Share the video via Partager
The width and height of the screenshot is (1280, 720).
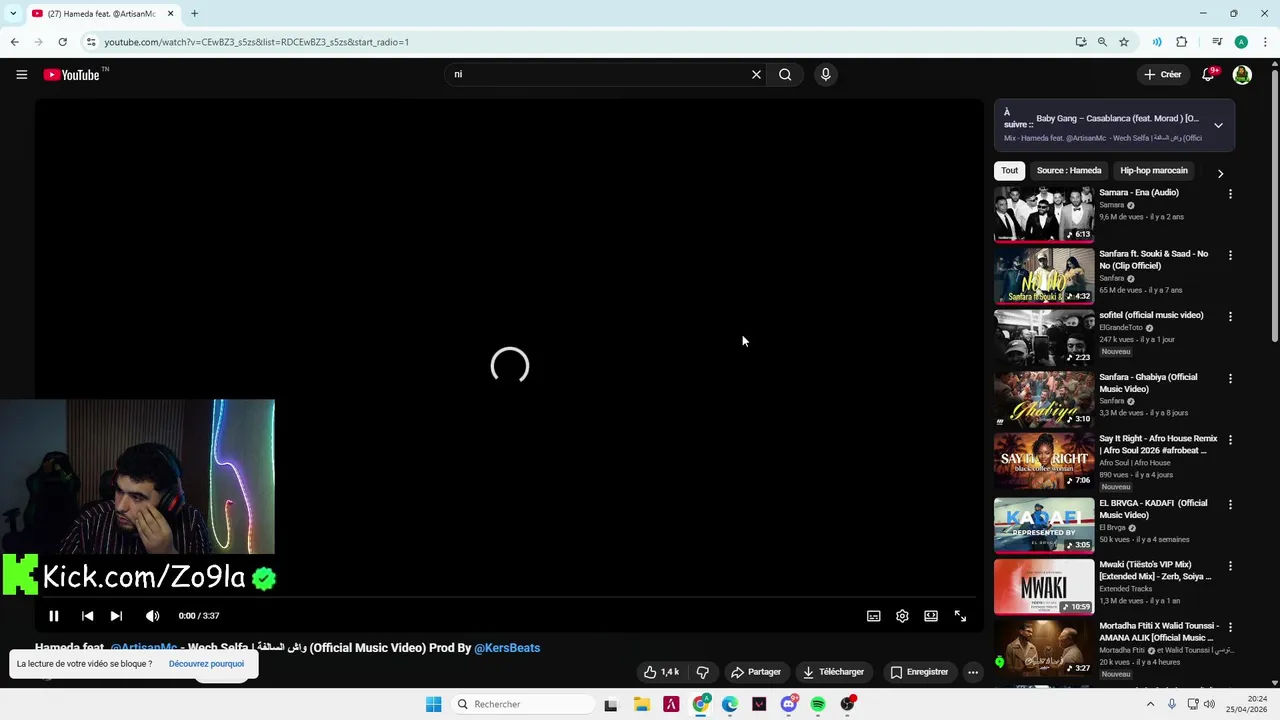(755, 672)
